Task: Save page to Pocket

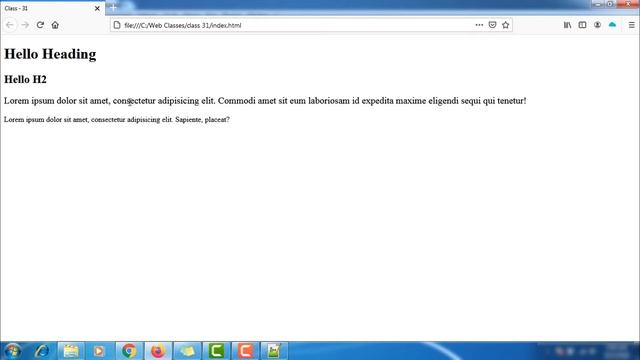Action: (492, 25)
